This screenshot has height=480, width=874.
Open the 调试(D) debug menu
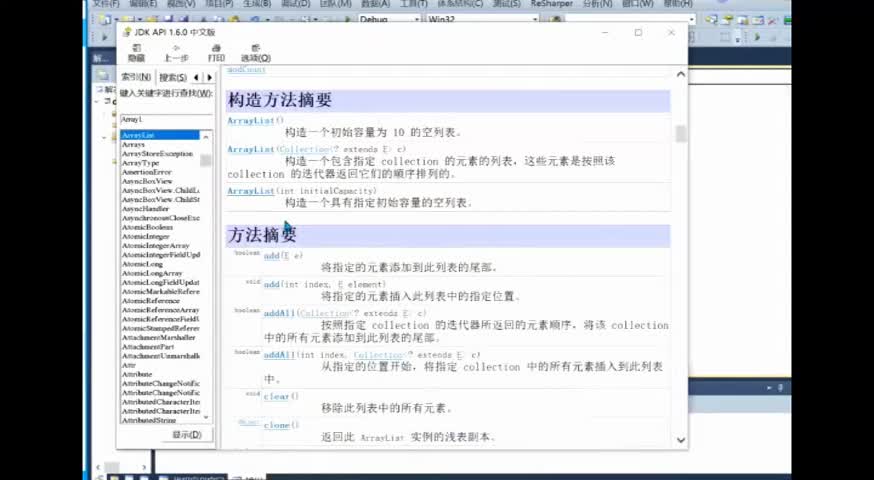(x=296, y=4)
